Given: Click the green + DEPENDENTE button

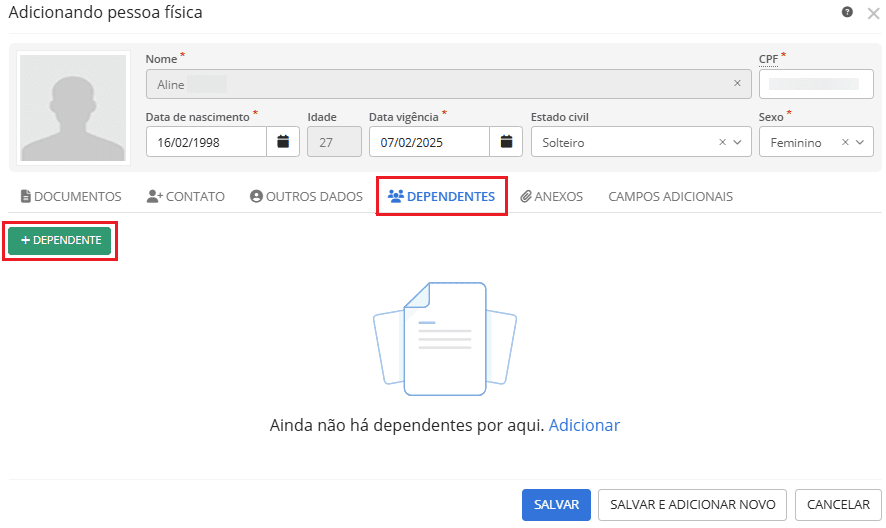Looking at the screenshot, I should [60, 240].
